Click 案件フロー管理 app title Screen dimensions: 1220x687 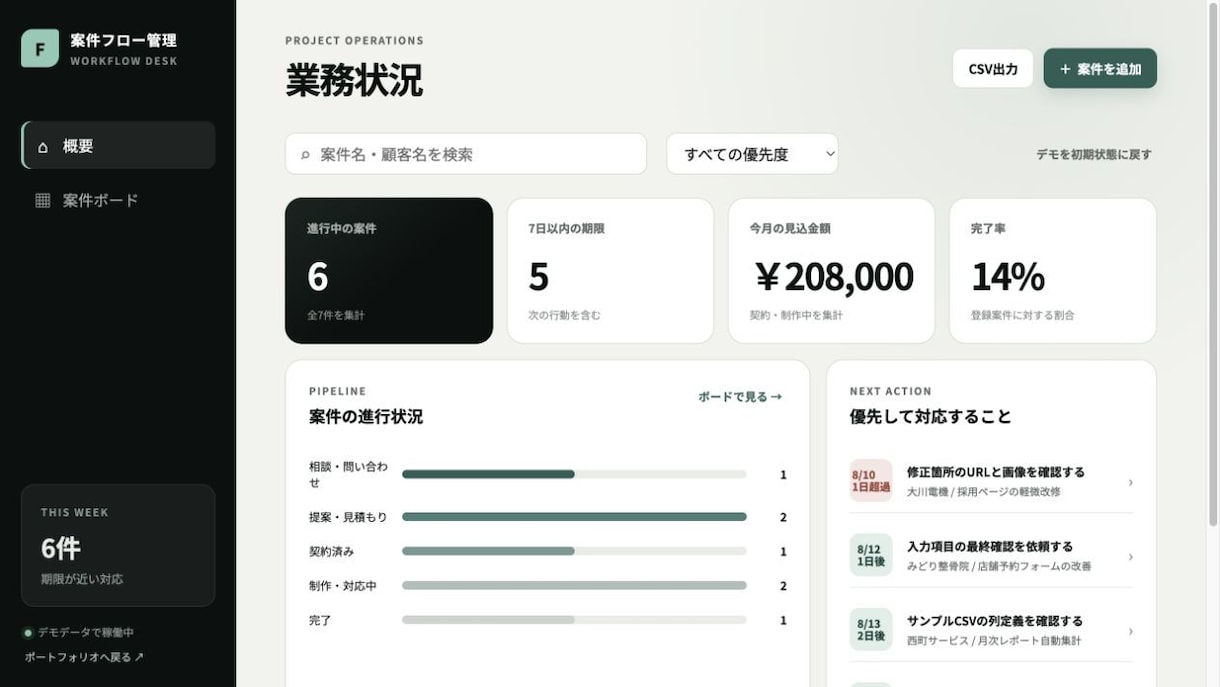(123, 40)
